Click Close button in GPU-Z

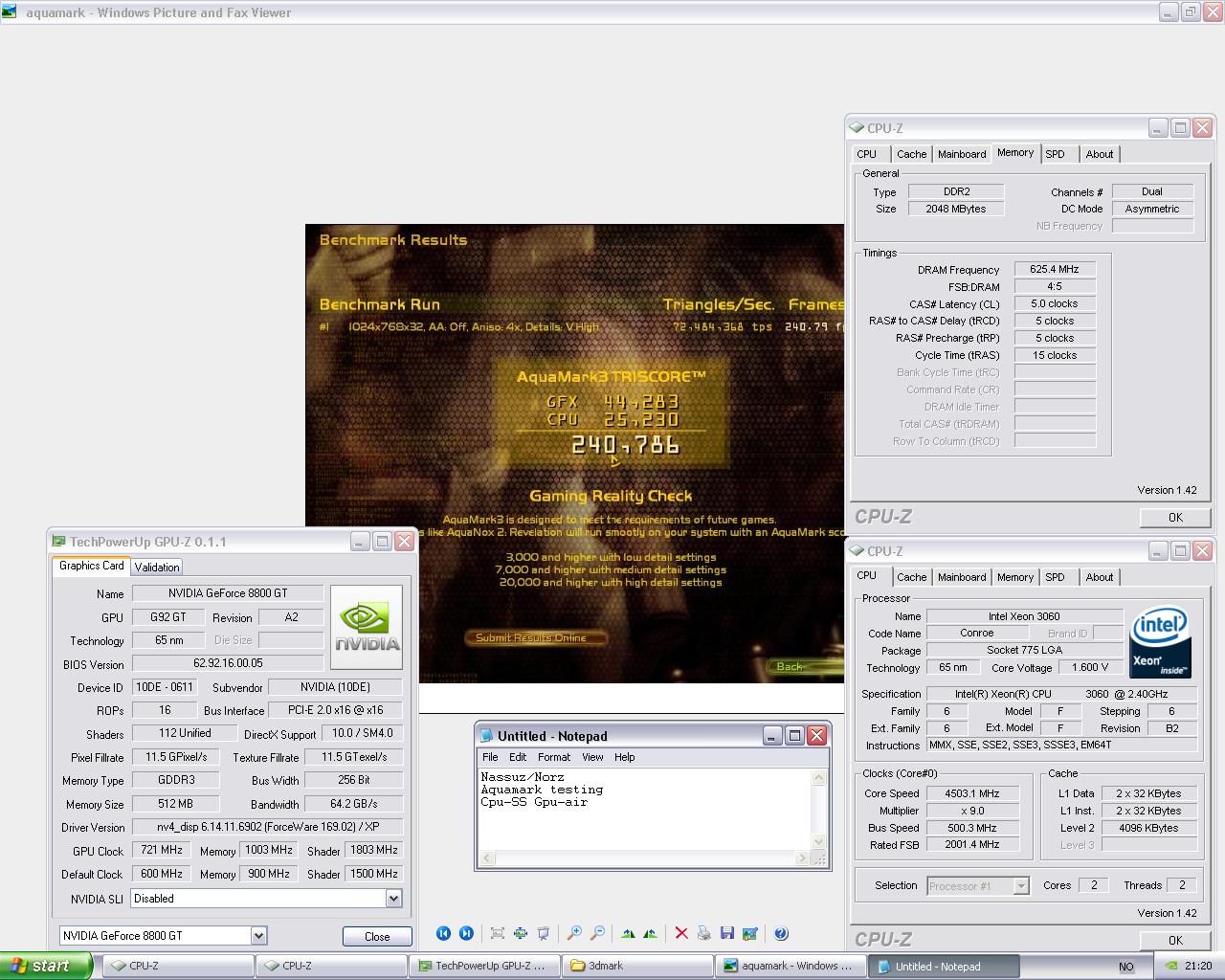(x=377, y=936)
